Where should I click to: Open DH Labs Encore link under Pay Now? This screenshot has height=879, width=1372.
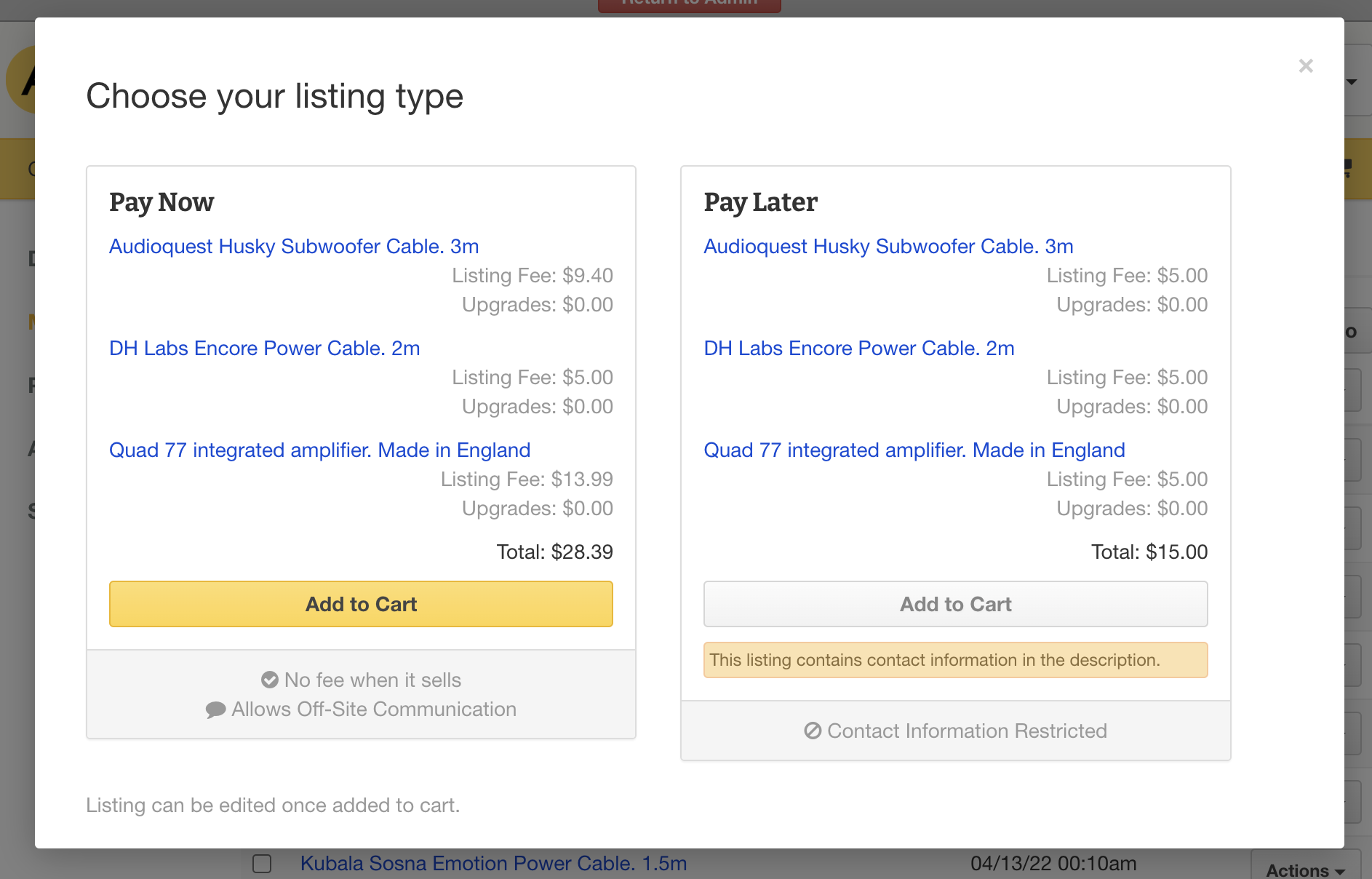[x=265, y=349]
